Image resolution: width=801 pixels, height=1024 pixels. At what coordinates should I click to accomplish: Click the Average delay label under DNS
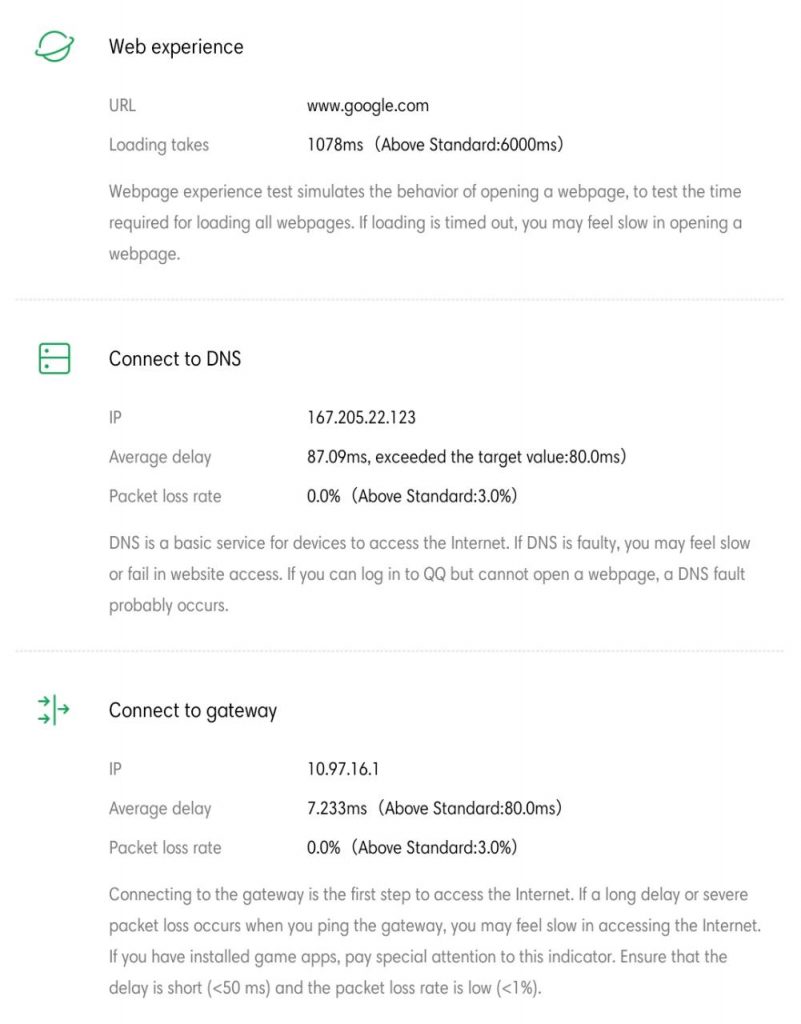(160, 457)
